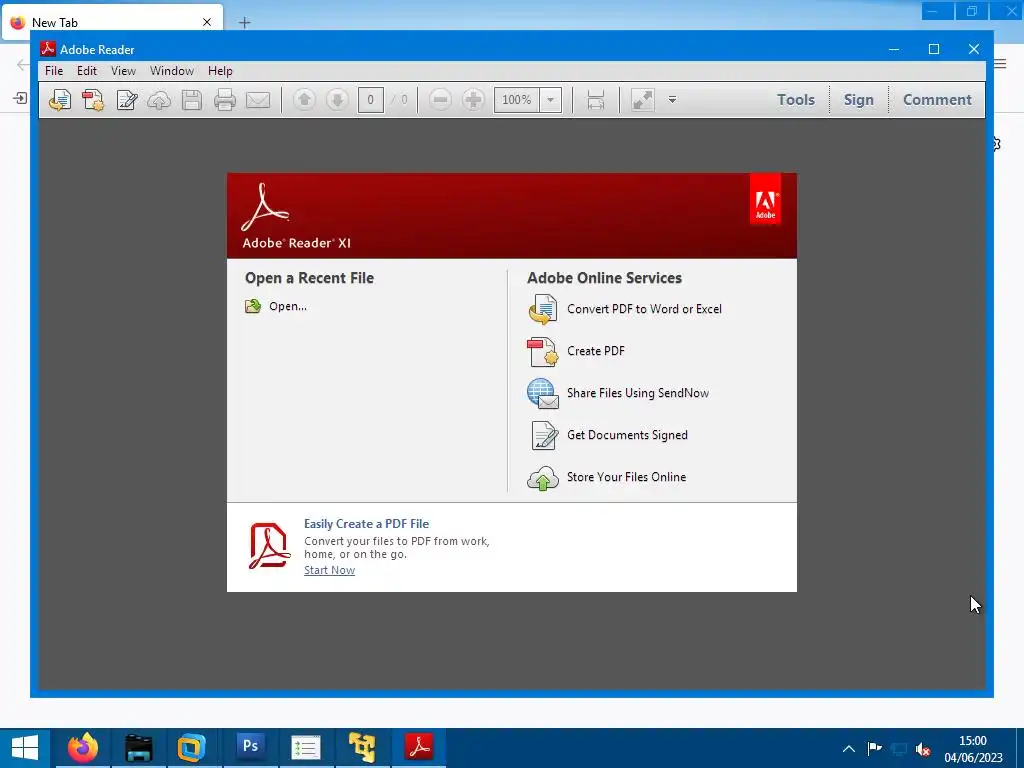Show hidden system tray icons chevron
This screenshot has height=768, width=1024.
(848, 748)
